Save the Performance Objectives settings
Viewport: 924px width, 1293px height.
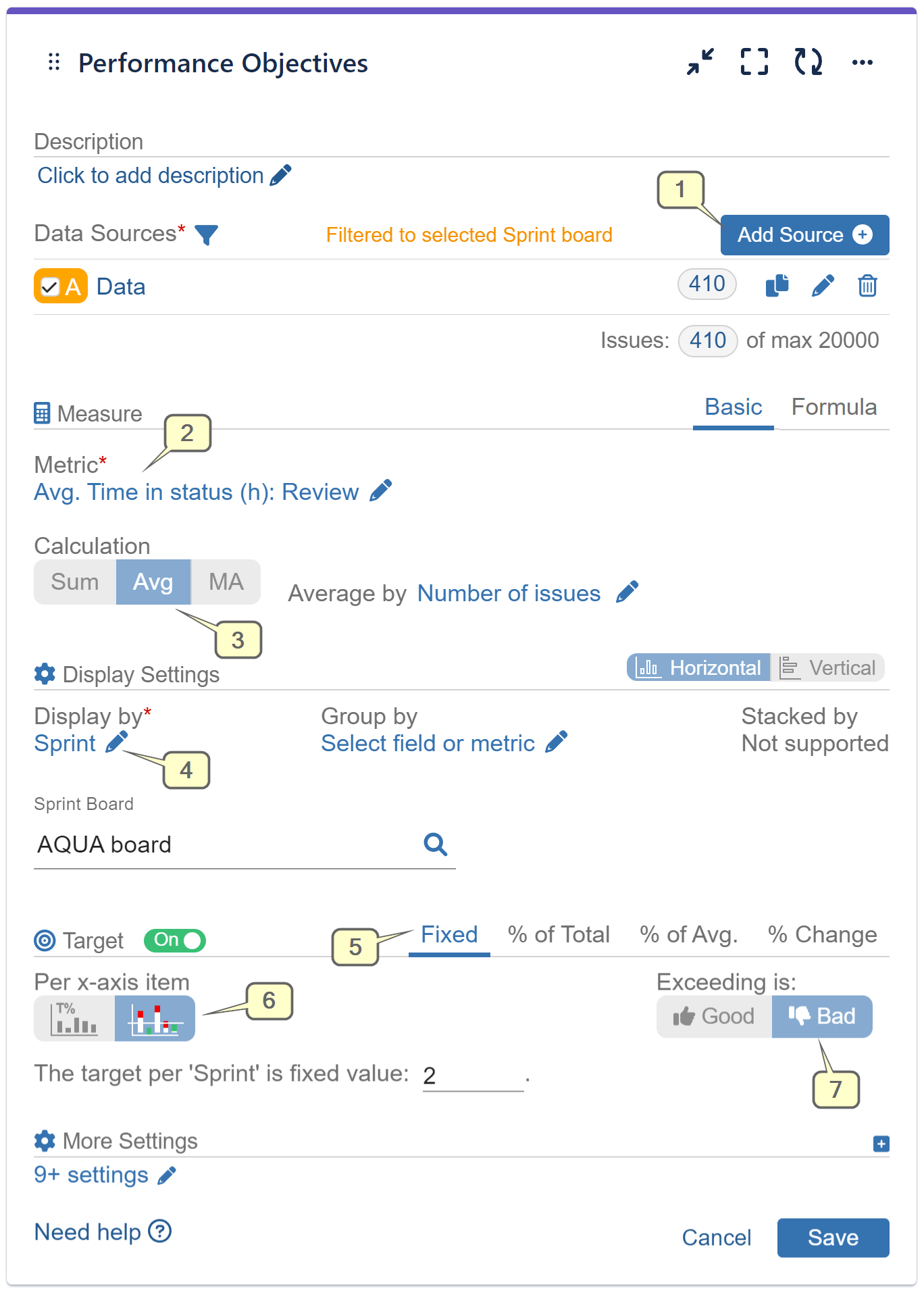tap(833, 1237)
